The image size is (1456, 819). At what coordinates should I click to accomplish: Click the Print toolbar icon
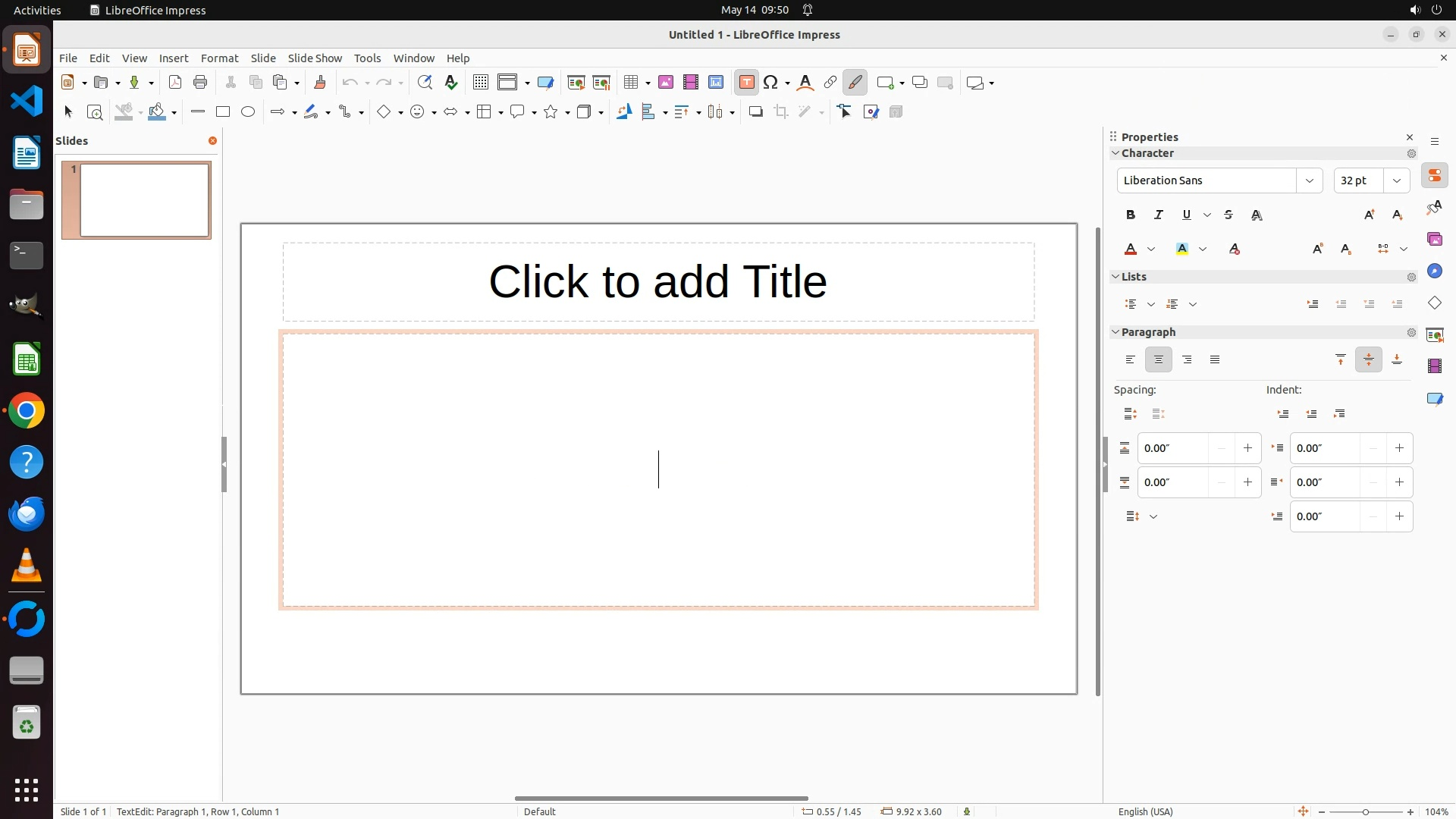200,83
